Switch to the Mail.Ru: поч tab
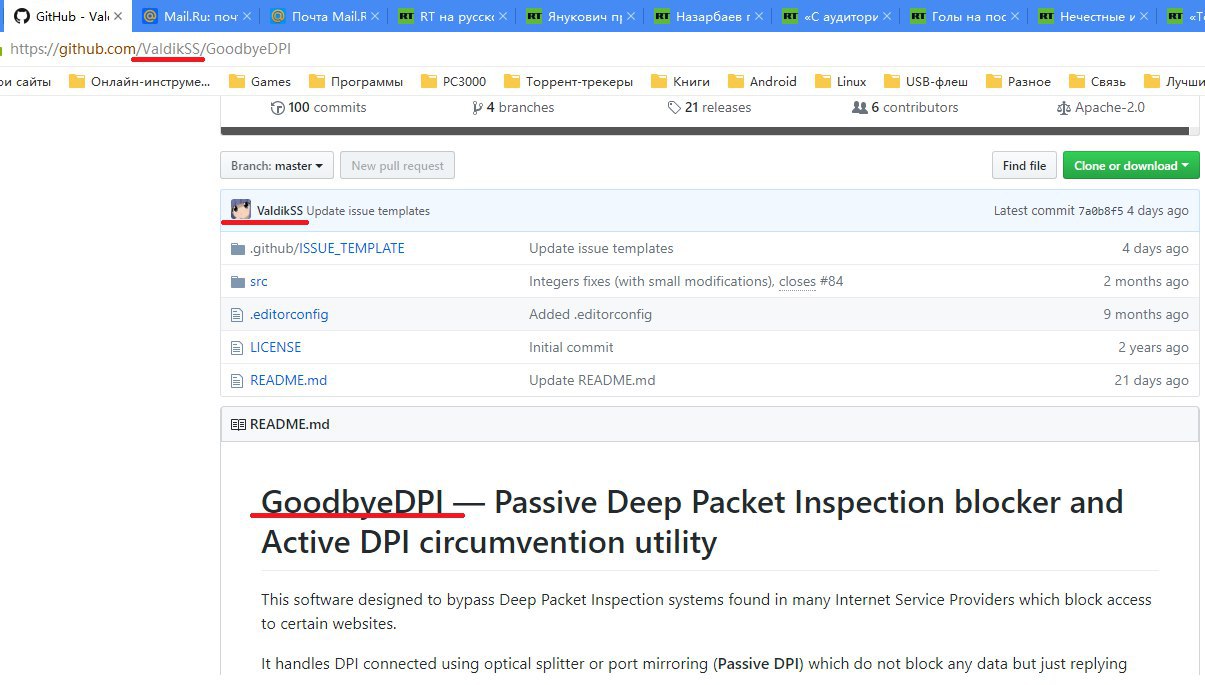The width and height of the screenshot is (1205, 685). click(x=194, y=16)
